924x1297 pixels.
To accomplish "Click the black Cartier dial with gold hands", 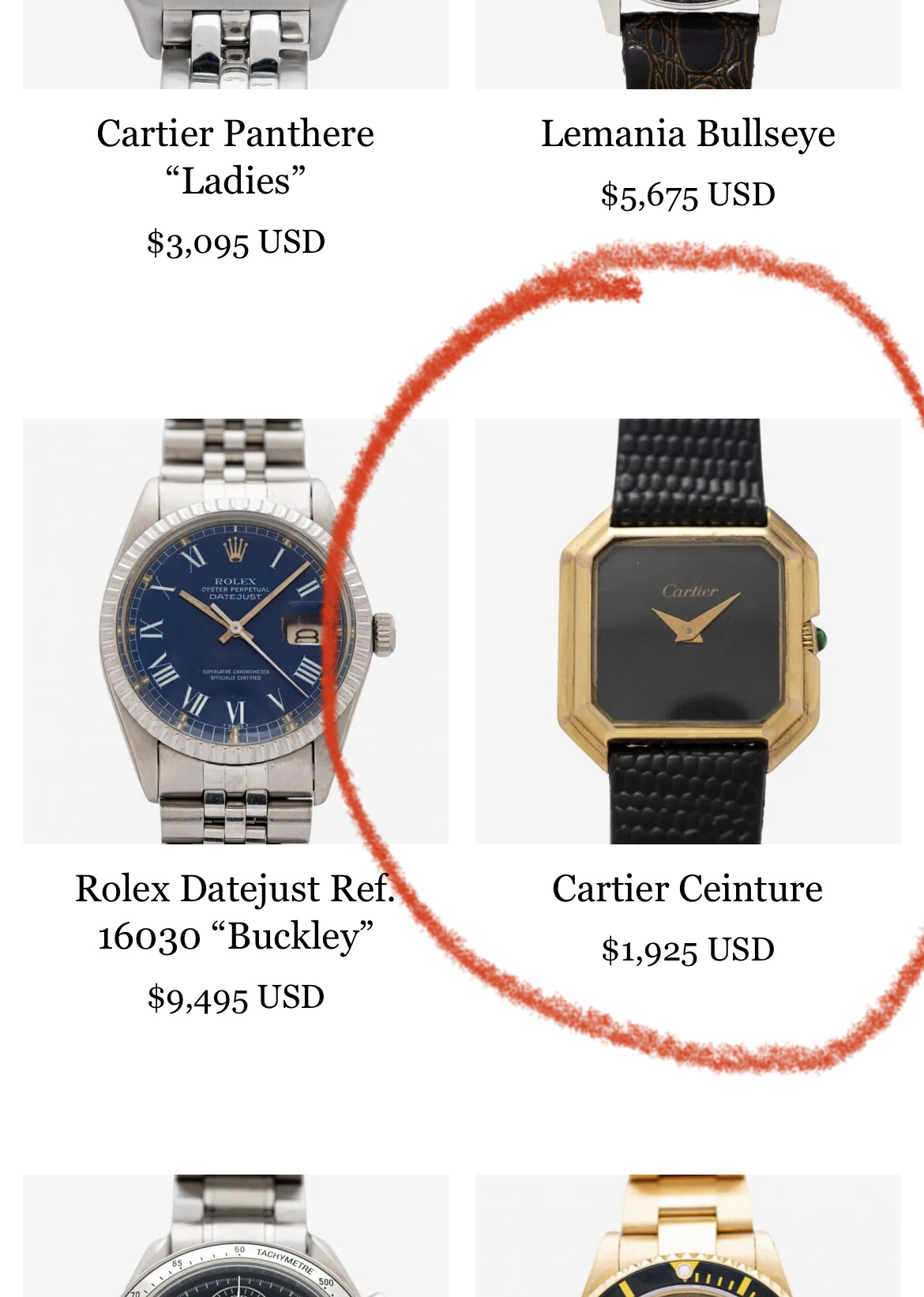I will pos(688,630).
